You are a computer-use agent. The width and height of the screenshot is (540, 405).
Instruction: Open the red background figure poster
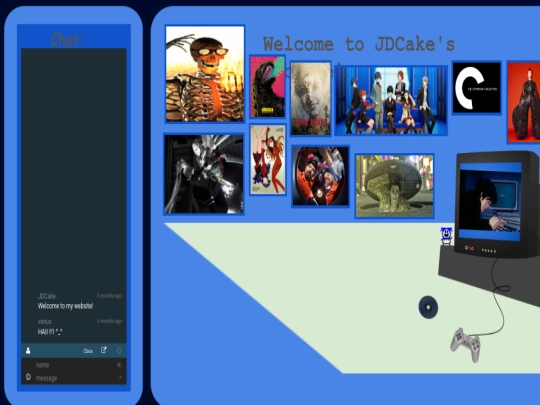[x=523, y=102]
